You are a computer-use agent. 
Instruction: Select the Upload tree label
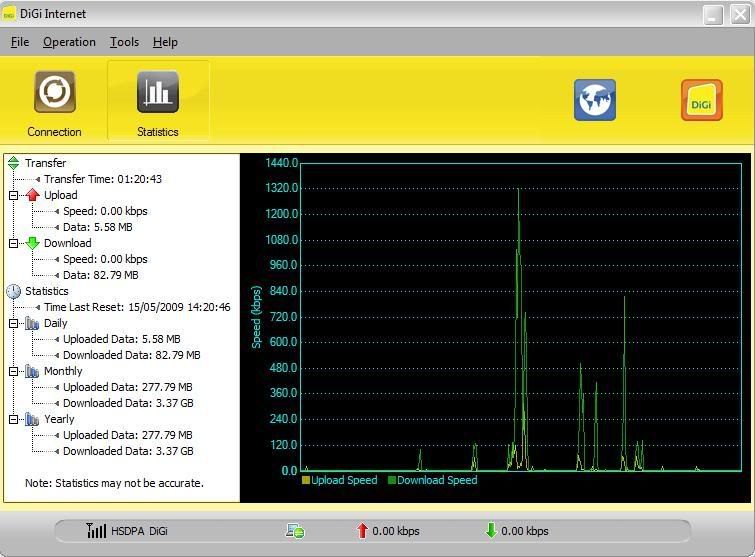61,195
